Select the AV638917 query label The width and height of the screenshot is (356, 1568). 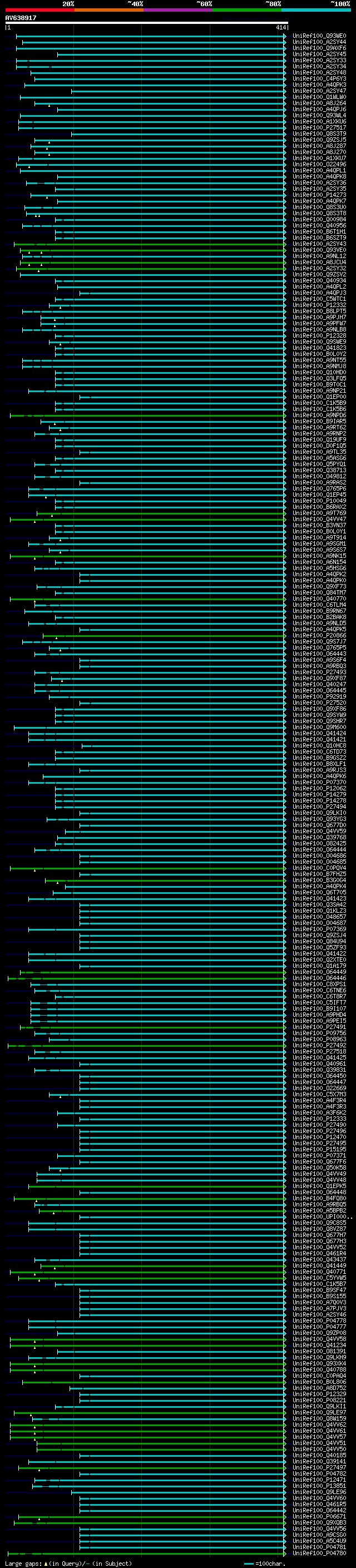(21, 18)
